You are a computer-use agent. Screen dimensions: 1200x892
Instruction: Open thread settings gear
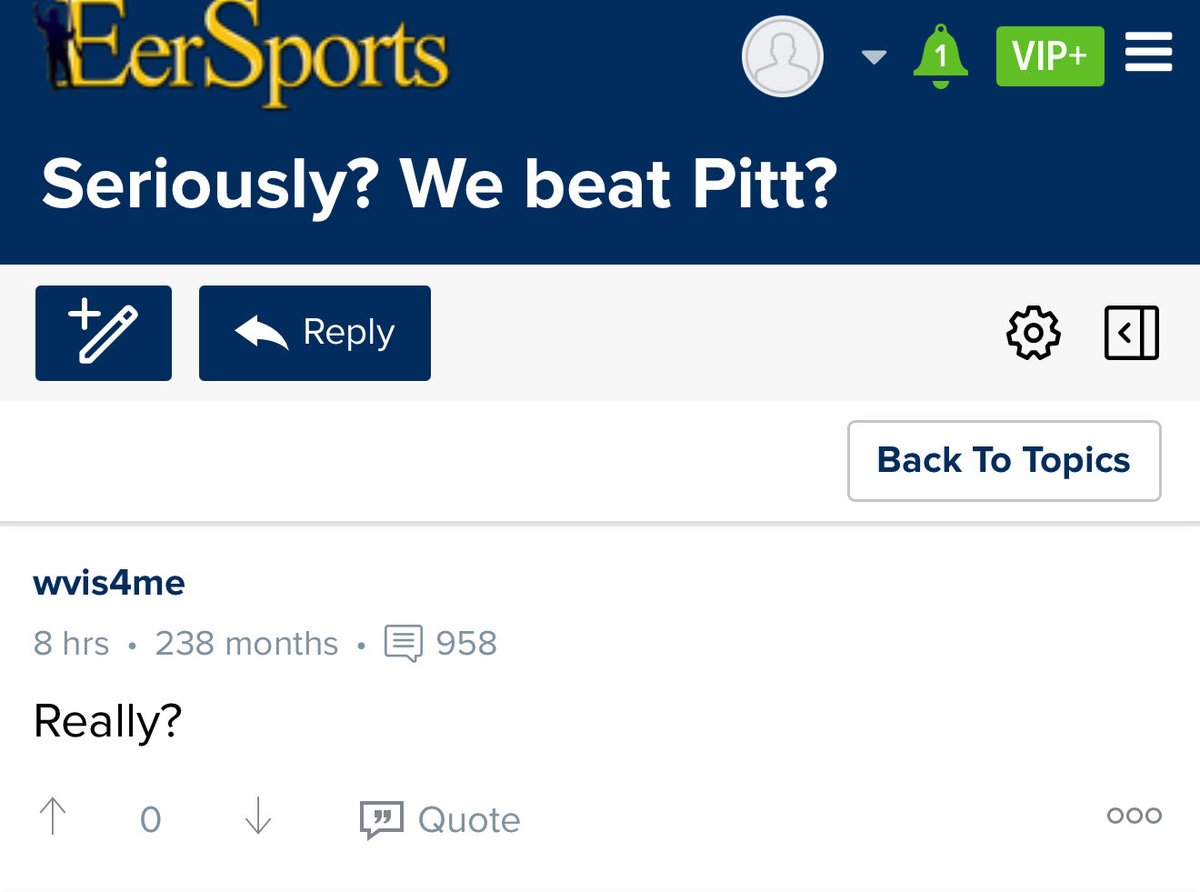(x=1033, y=333)
